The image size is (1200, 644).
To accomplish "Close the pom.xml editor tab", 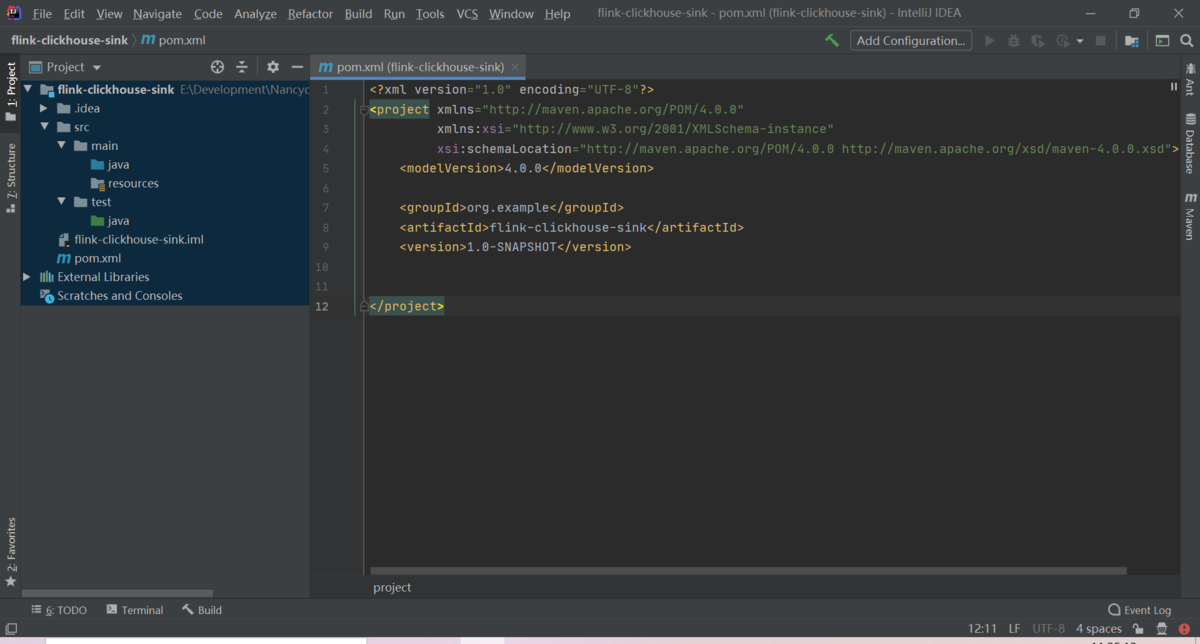I will tap(515, 67).
